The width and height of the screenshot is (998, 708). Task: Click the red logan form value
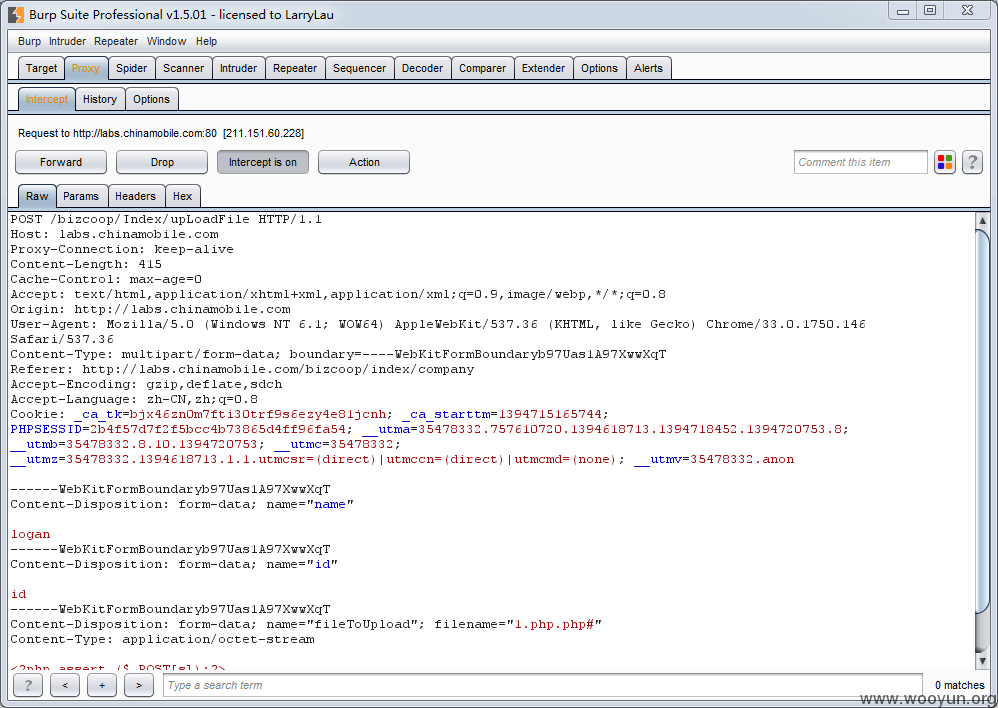pyautogui.click(x=31, y=534)
